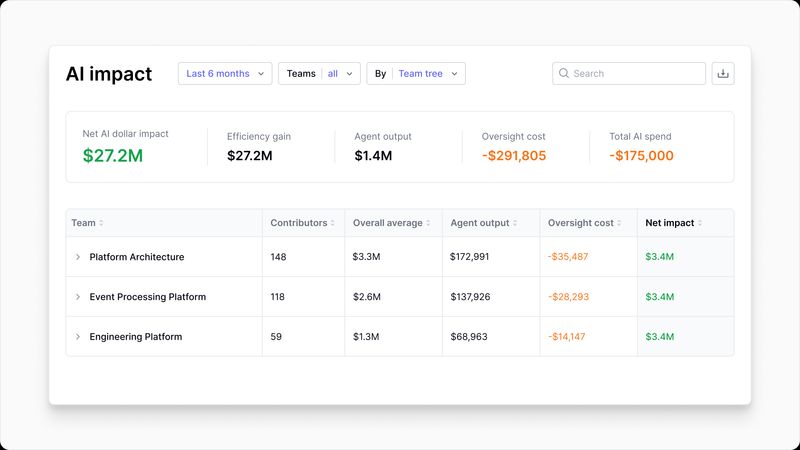Focus the Search input field
The width and height of the screenshot is (800, 450).
click(x=636, y=73)
